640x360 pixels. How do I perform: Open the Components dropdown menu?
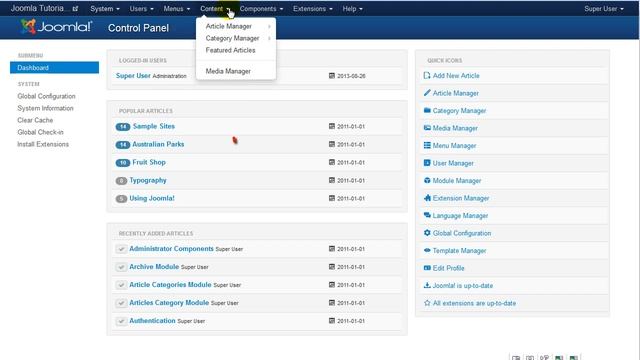click(261, 9)
